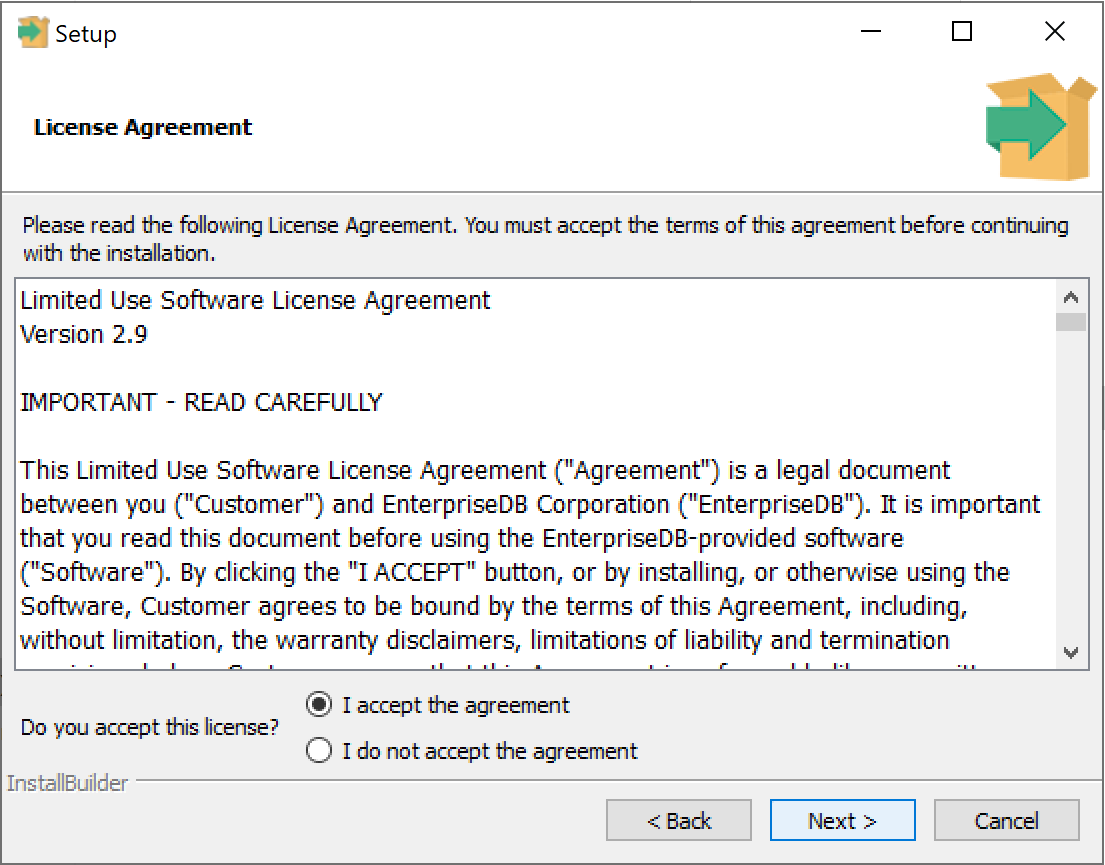Click "IMPORTANT - READ CAREFULLY" line
1105x865 pixels.
(202, 402)
